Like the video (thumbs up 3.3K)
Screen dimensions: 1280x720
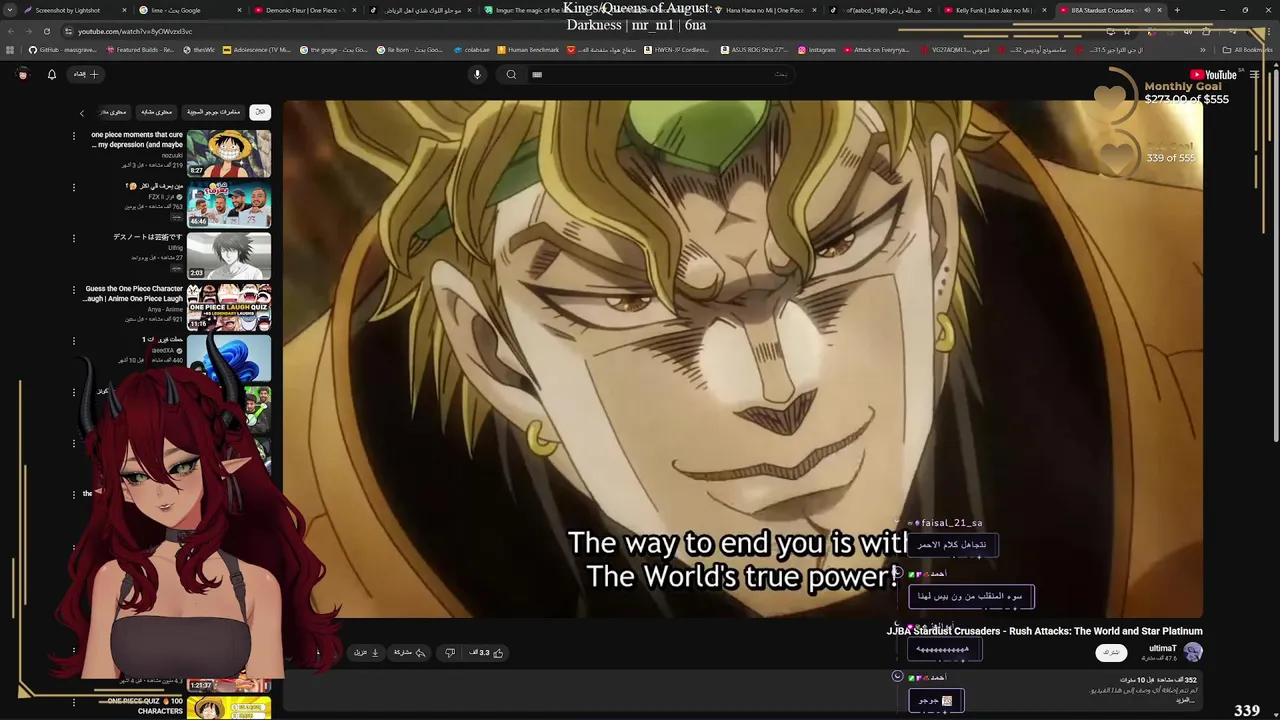[x=486, y=653]
